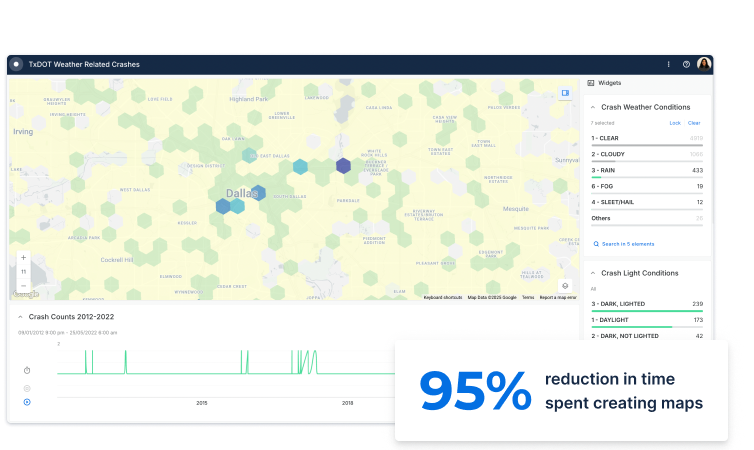Click the timer icon beside chart
The image size is (754, 450).
[27, 370]
